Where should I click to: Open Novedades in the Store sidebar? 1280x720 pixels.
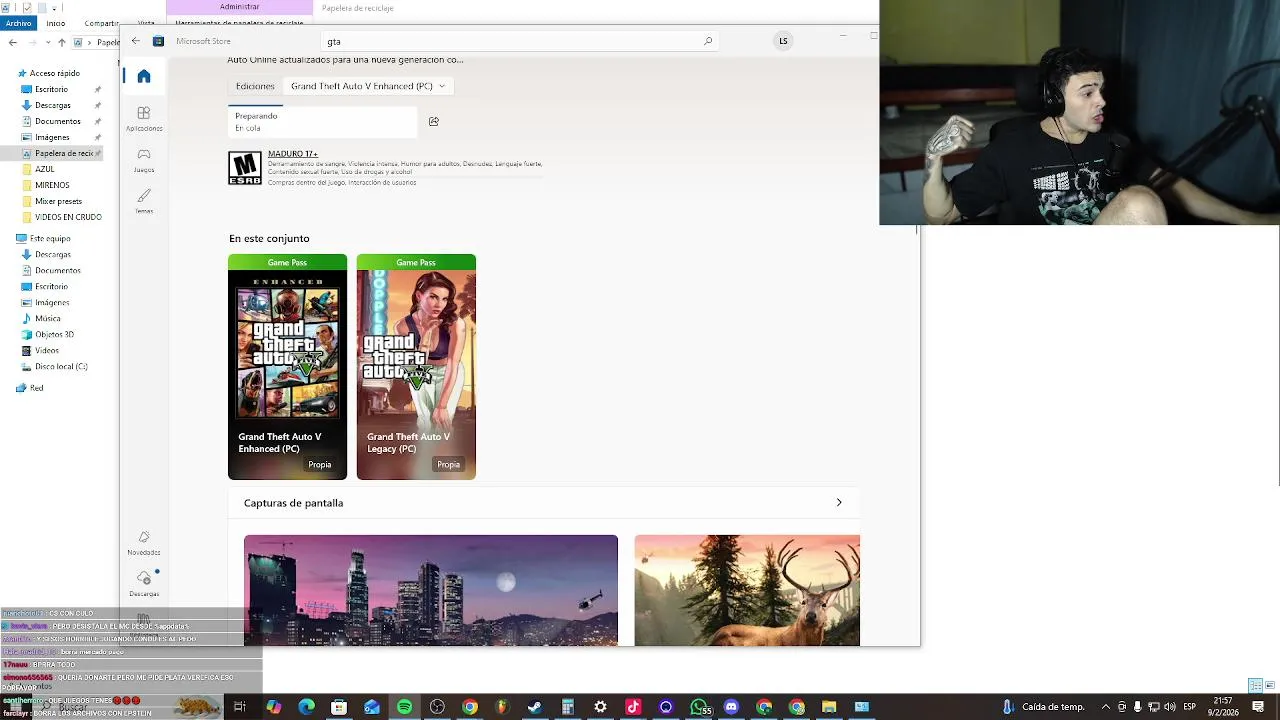pyautogui.click(x=144, y=543)
